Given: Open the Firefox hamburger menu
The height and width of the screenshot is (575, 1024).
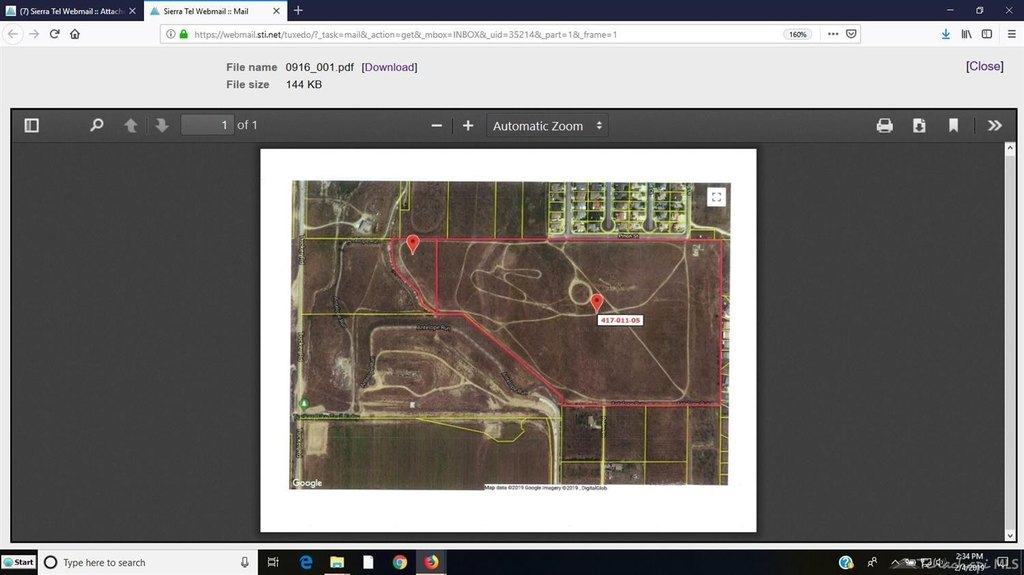Looking at the screenshot, I should 1011,33.
